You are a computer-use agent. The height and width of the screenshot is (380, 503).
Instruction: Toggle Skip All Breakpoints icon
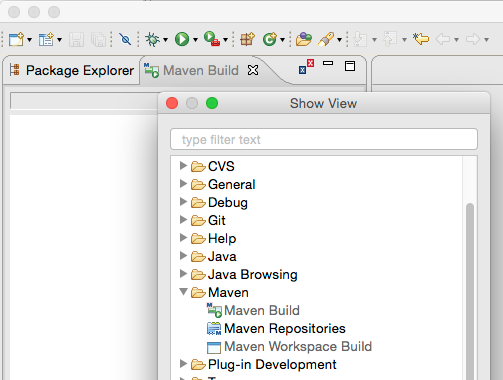click(125, 39)
